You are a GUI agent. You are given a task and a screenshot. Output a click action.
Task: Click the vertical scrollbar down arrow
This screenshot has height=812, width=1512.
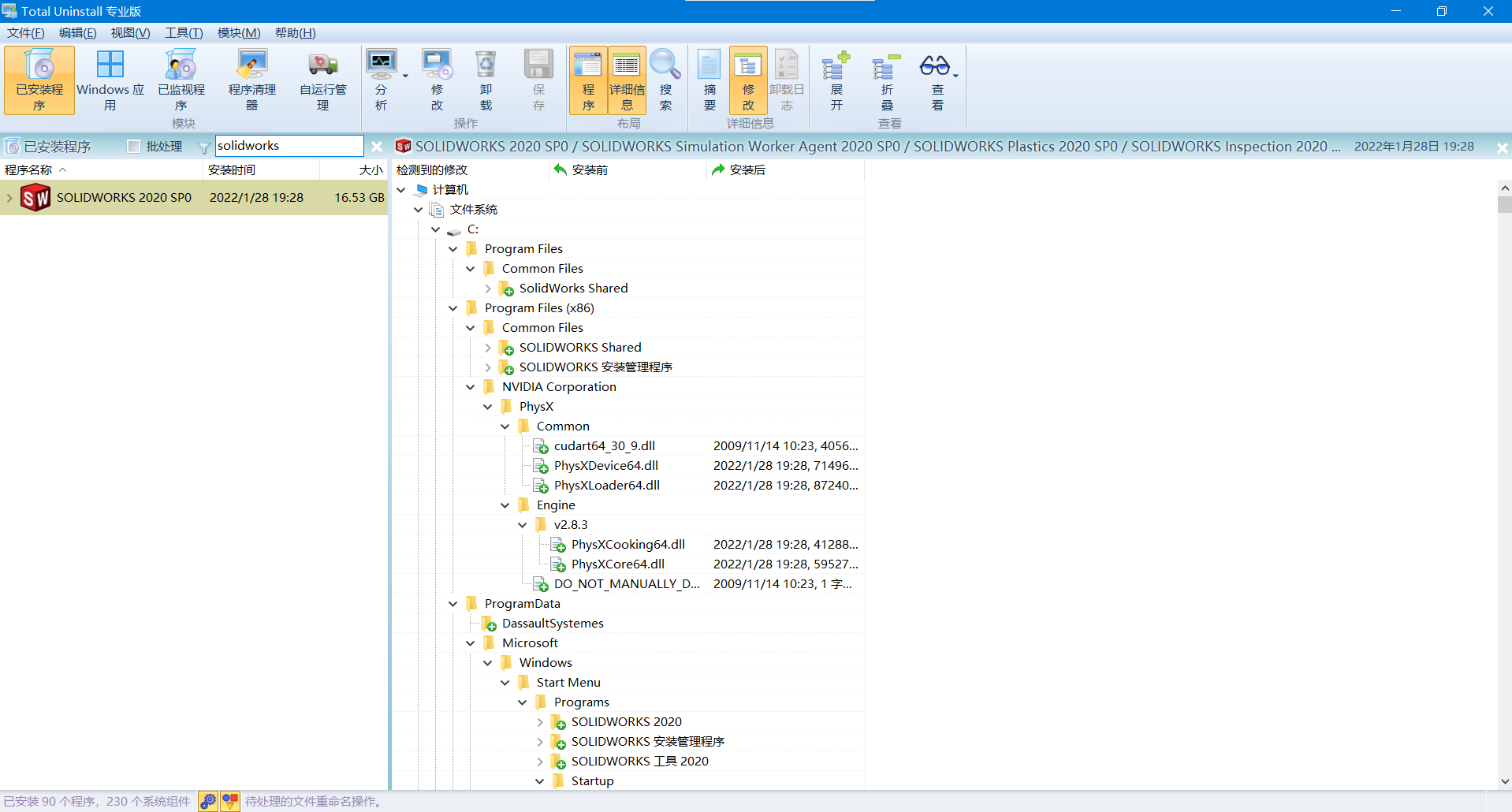(x=1505, y=782)
